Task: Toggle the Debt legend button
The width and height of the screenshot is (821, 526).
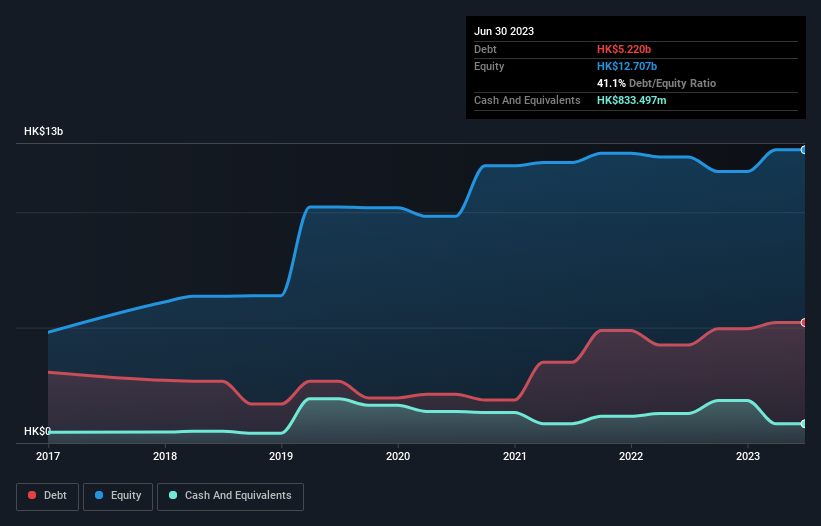Action: [x=48, y=496]
